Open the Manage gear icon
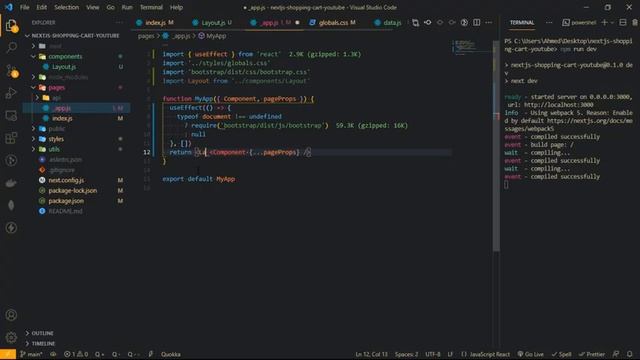640x360 pixels. pos(11,337)
